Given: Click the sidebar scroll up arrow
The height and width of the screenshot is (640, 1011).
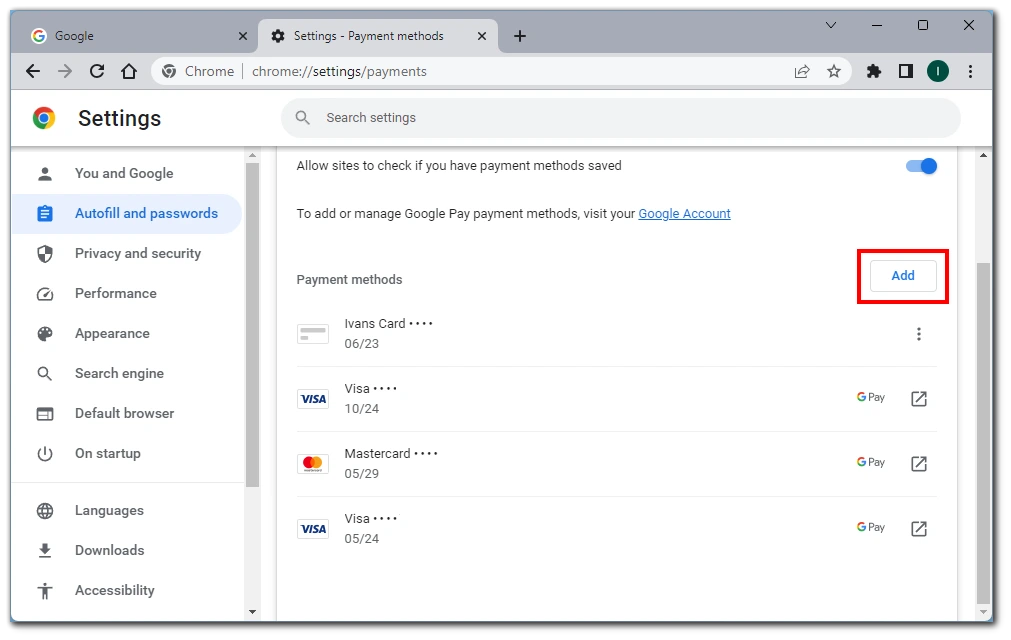Looking at the screenshot, I should (252, 155).
